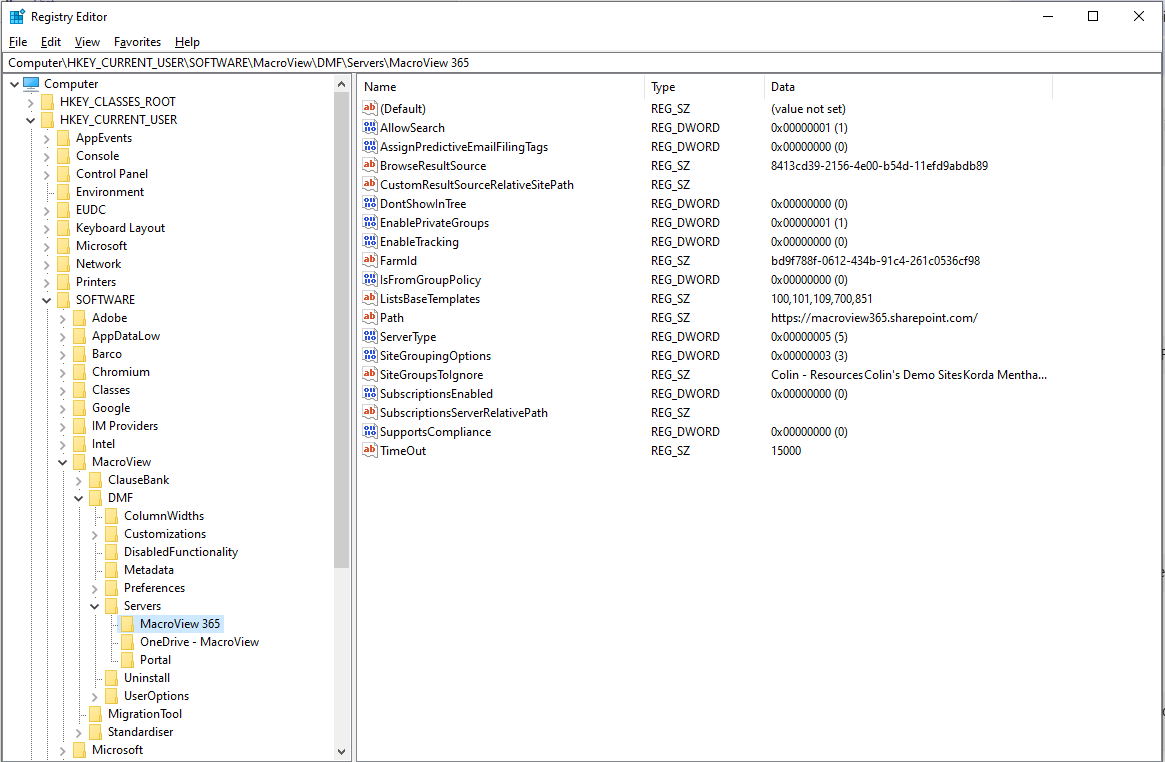Click the string icon beside FarmId
Image resolution: width=1165 pixels, height=762 pixels.
370,261
